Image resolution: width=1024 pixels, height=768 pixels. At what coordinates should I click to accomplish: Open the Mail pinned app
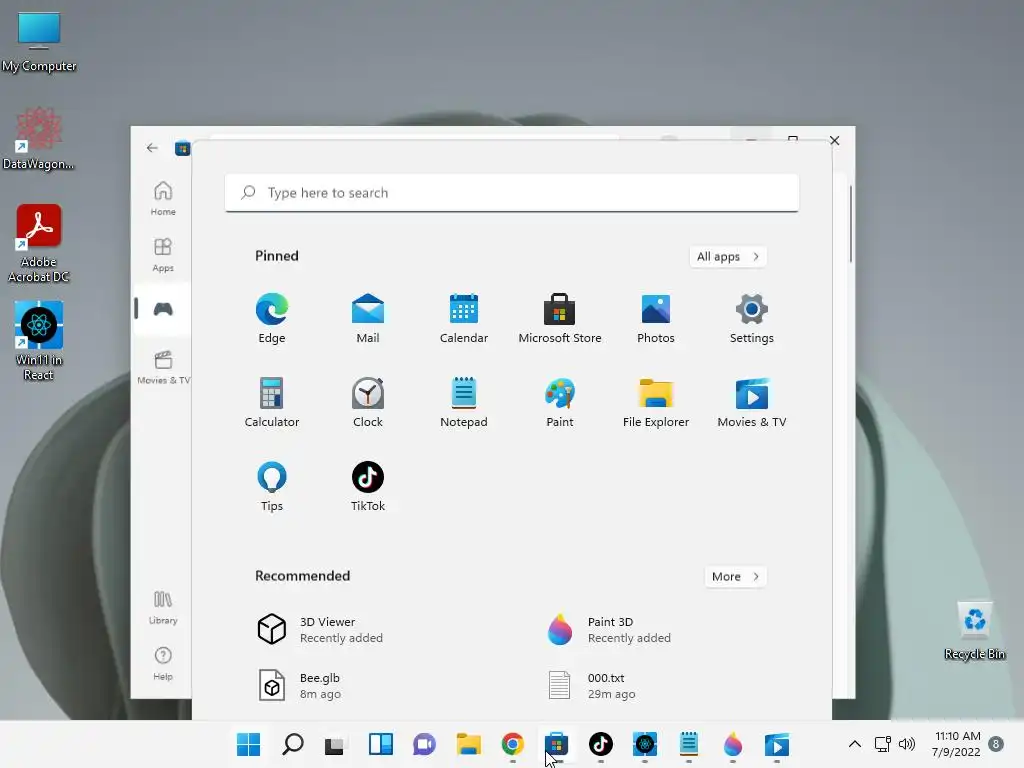[x=368, y=318]
